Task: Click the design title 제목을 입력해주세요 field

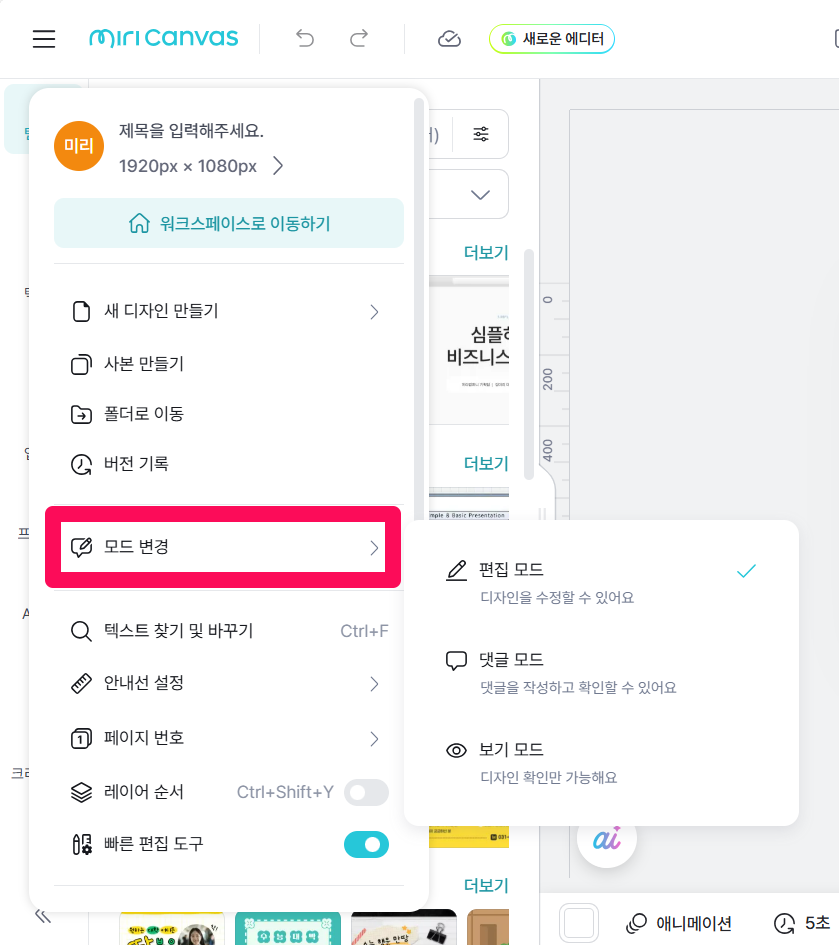Action: 191,130
